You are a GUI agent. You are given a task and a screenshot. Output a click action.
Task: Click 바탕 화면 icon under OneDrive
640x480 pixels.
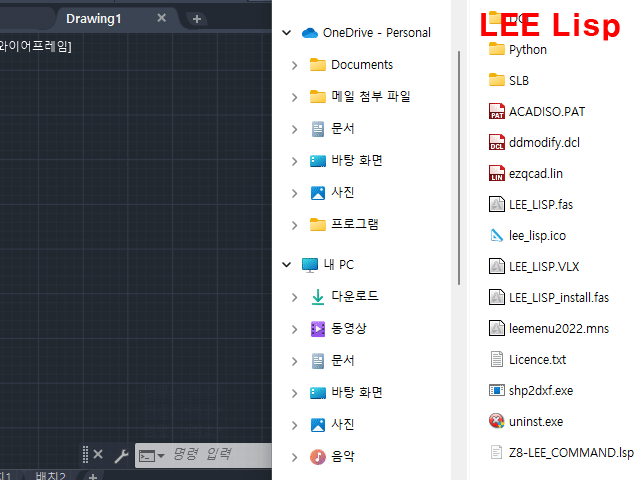pos(318,161)
